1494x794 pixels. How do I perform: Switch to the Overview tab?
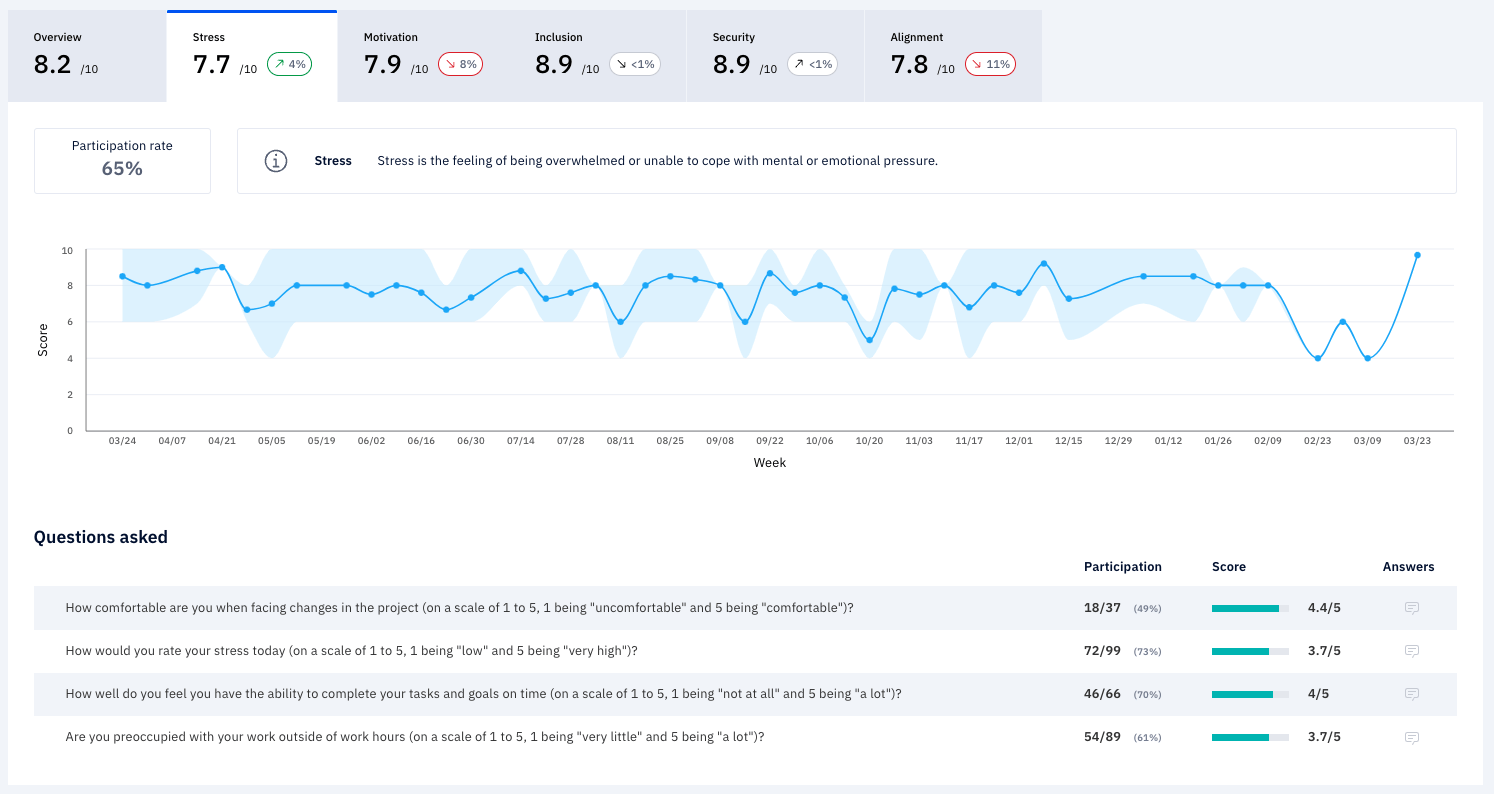(87, 56)
